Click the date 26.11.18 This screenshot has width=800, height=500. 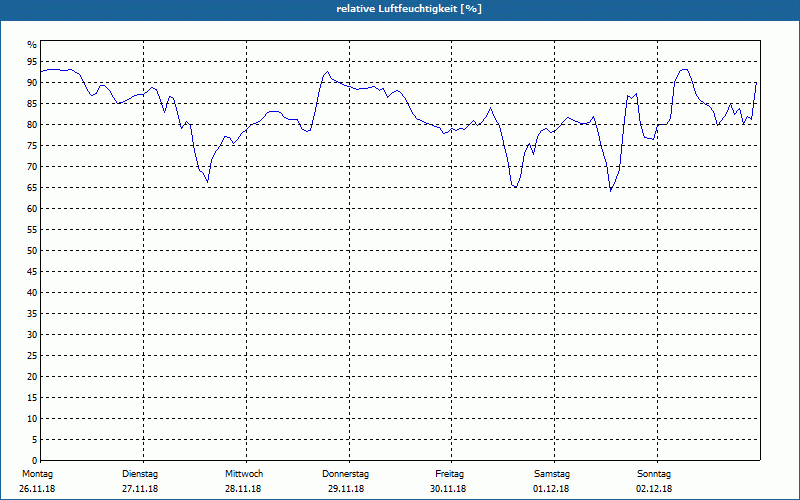pyautogui.click(x=37, y=489)
